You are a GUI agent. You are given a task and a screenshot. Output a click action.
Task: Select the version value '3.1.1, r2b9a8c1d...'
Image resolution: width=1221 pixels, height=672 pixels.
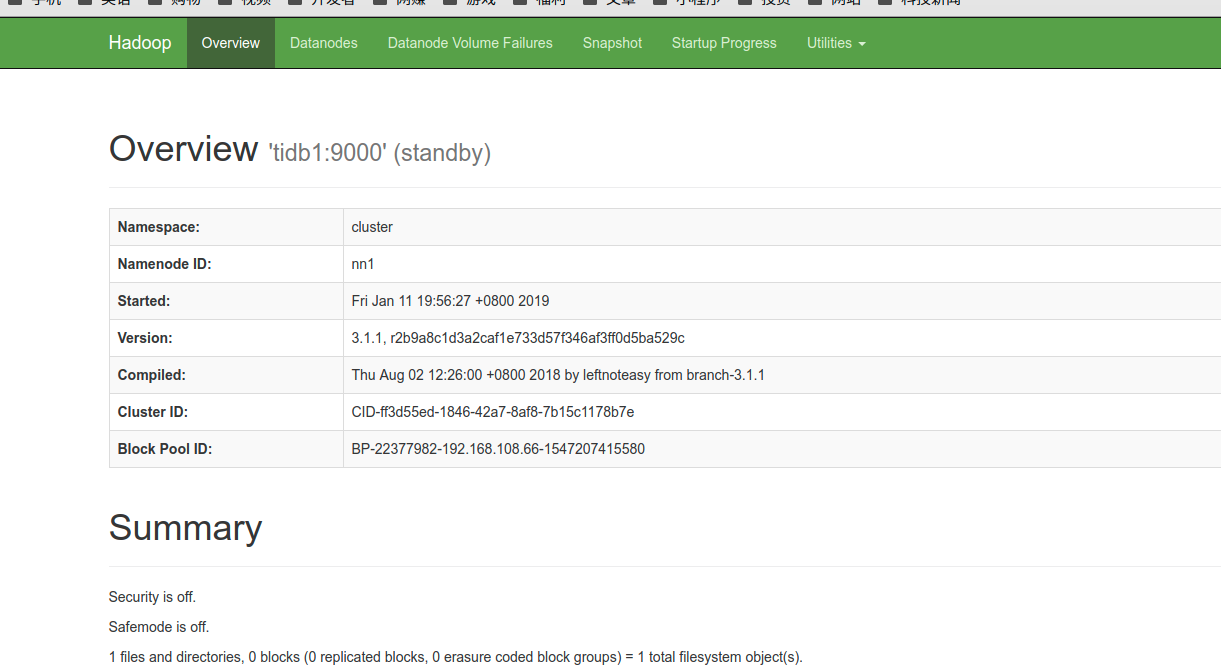(x=518, y=338)
